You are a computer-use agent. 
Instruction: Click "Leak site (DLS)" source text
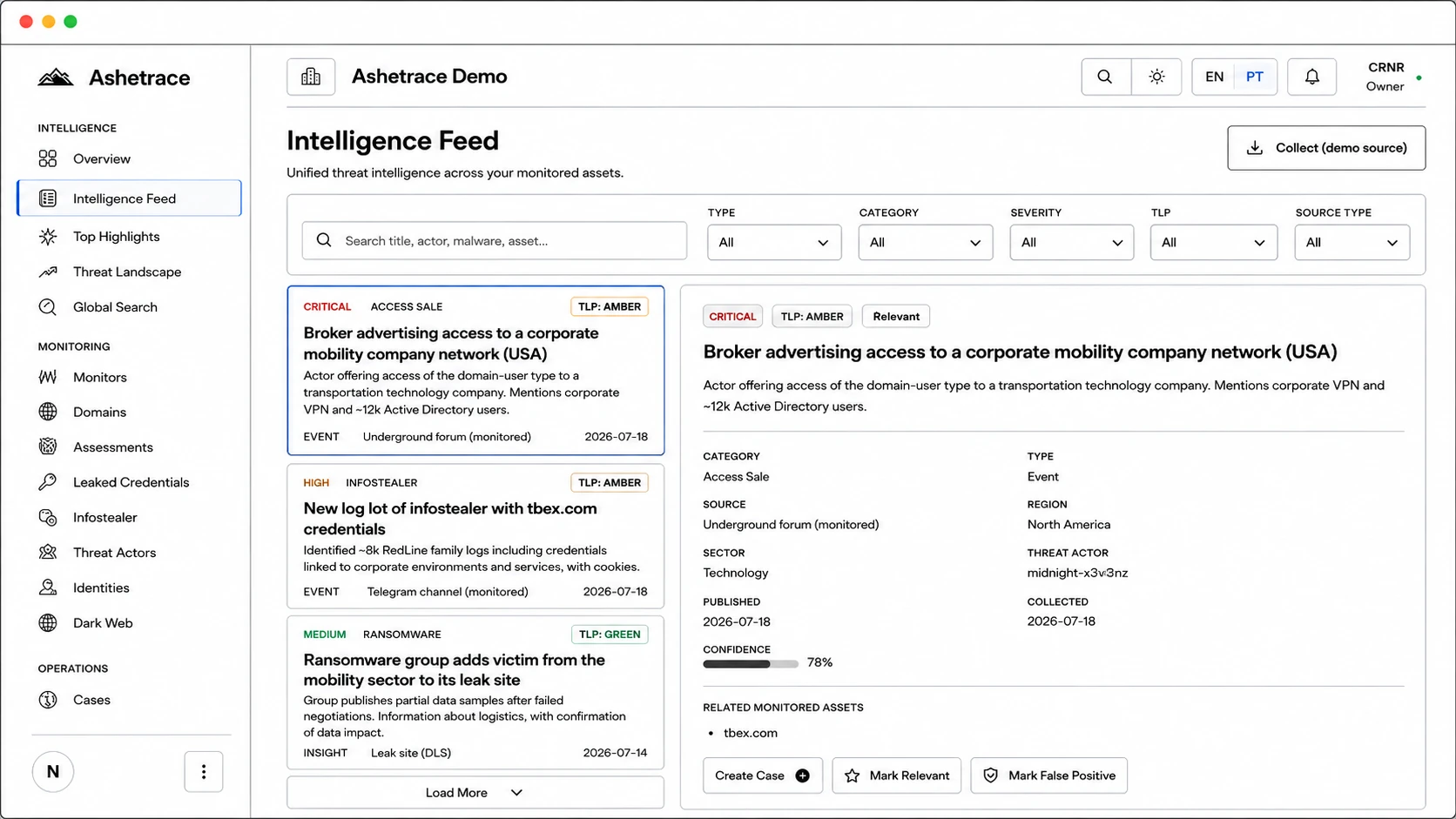(411, 753)
